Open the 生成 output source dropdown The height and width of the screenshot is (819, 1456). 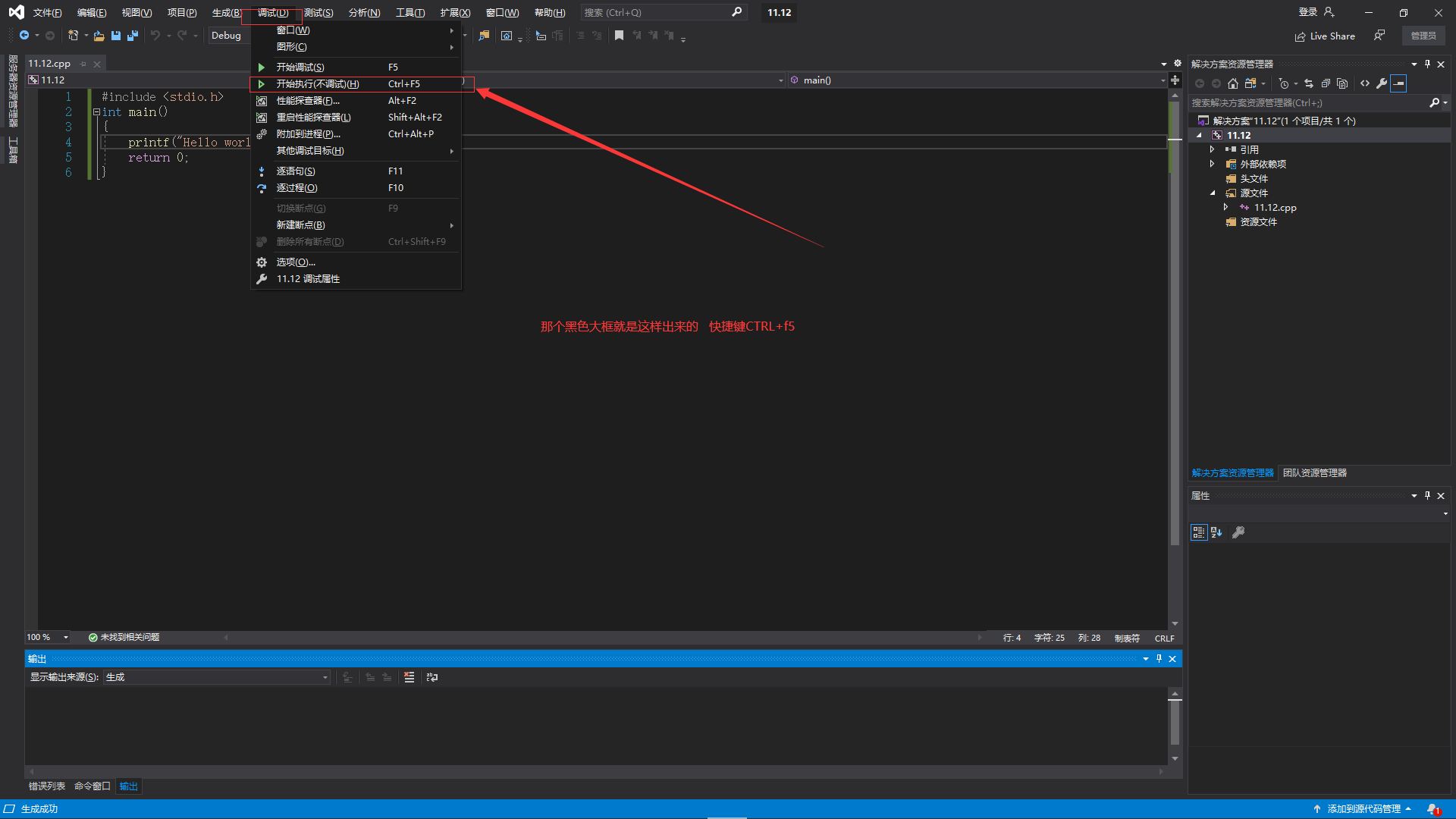(x=217, y=677)
